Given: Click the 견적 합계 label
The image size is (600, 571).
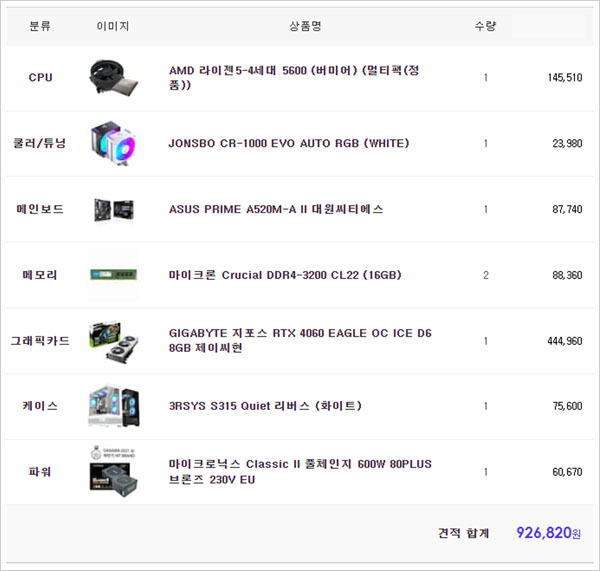Looking at the screenshot, I should pyautogui.click(x=463, y=533).
